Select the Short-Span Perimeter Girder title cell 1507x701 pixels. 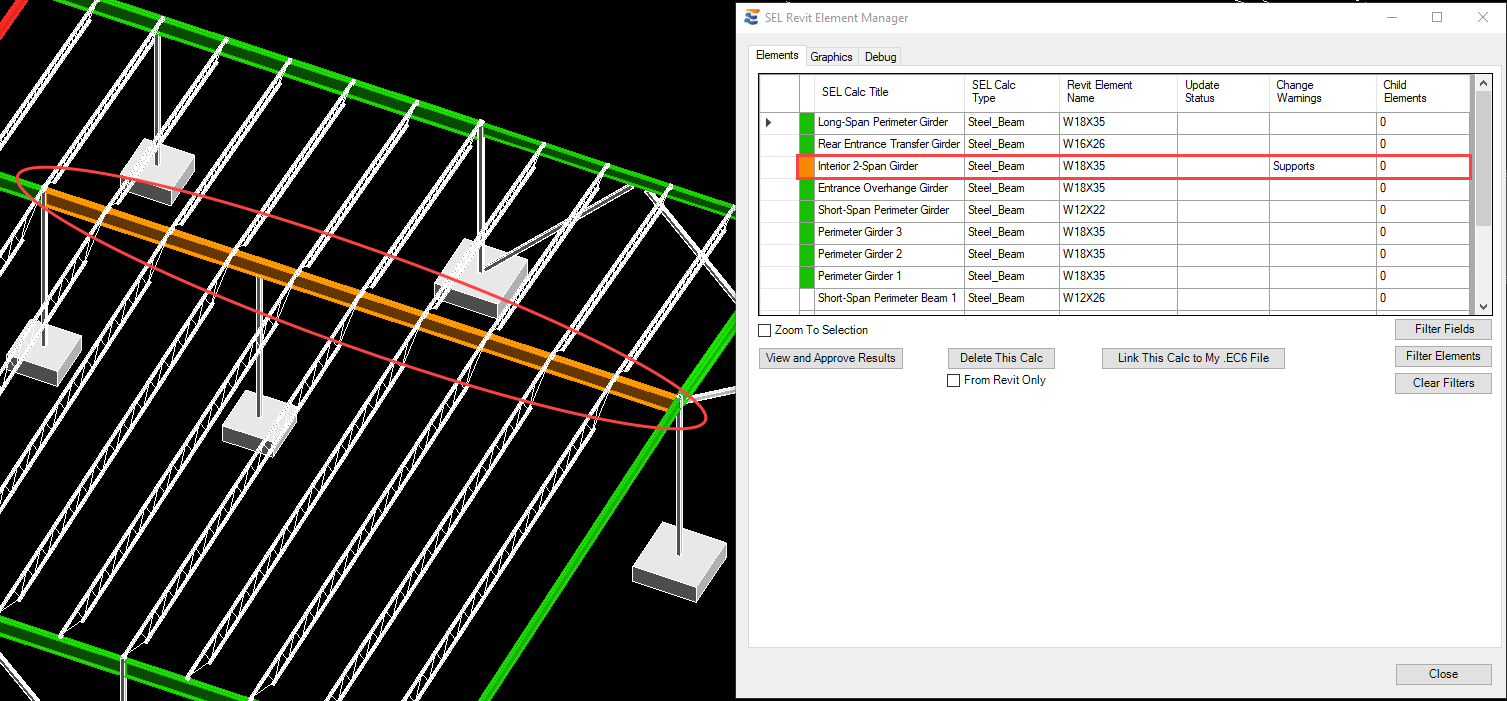(890, 210)
